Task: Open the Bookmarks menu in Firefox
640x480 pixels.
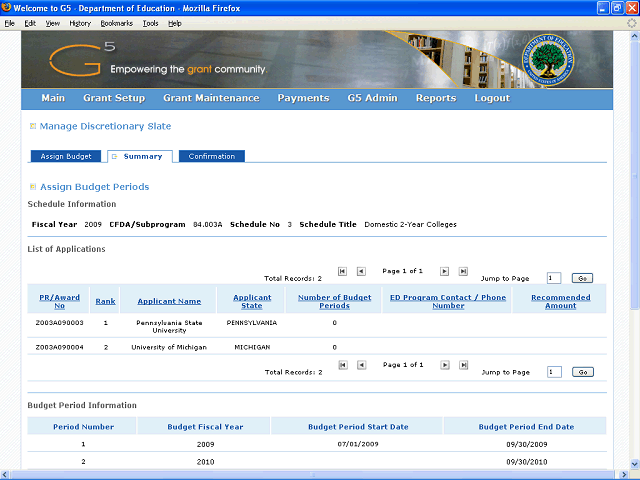Action: (x=116, y=22)
